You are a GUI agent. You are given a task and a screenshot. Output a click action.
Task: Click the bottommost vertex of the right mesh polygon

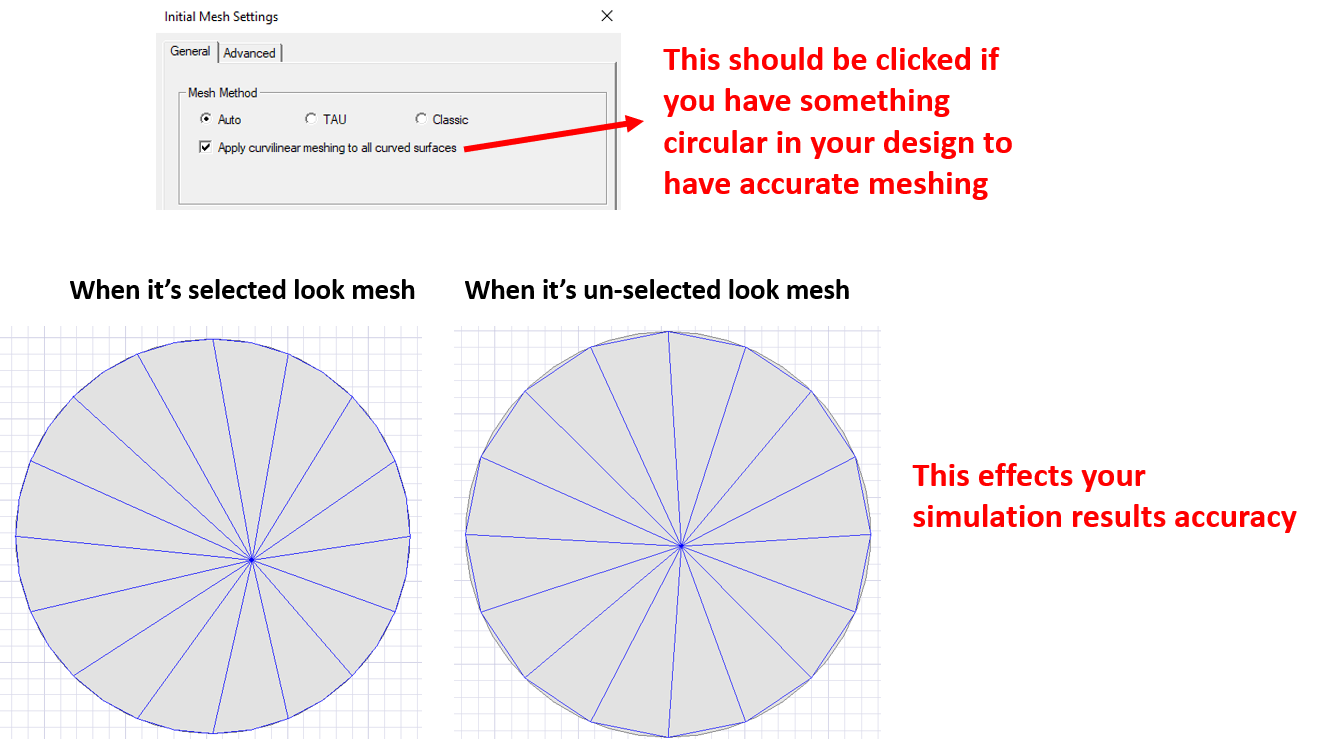(x=668, y=736)
